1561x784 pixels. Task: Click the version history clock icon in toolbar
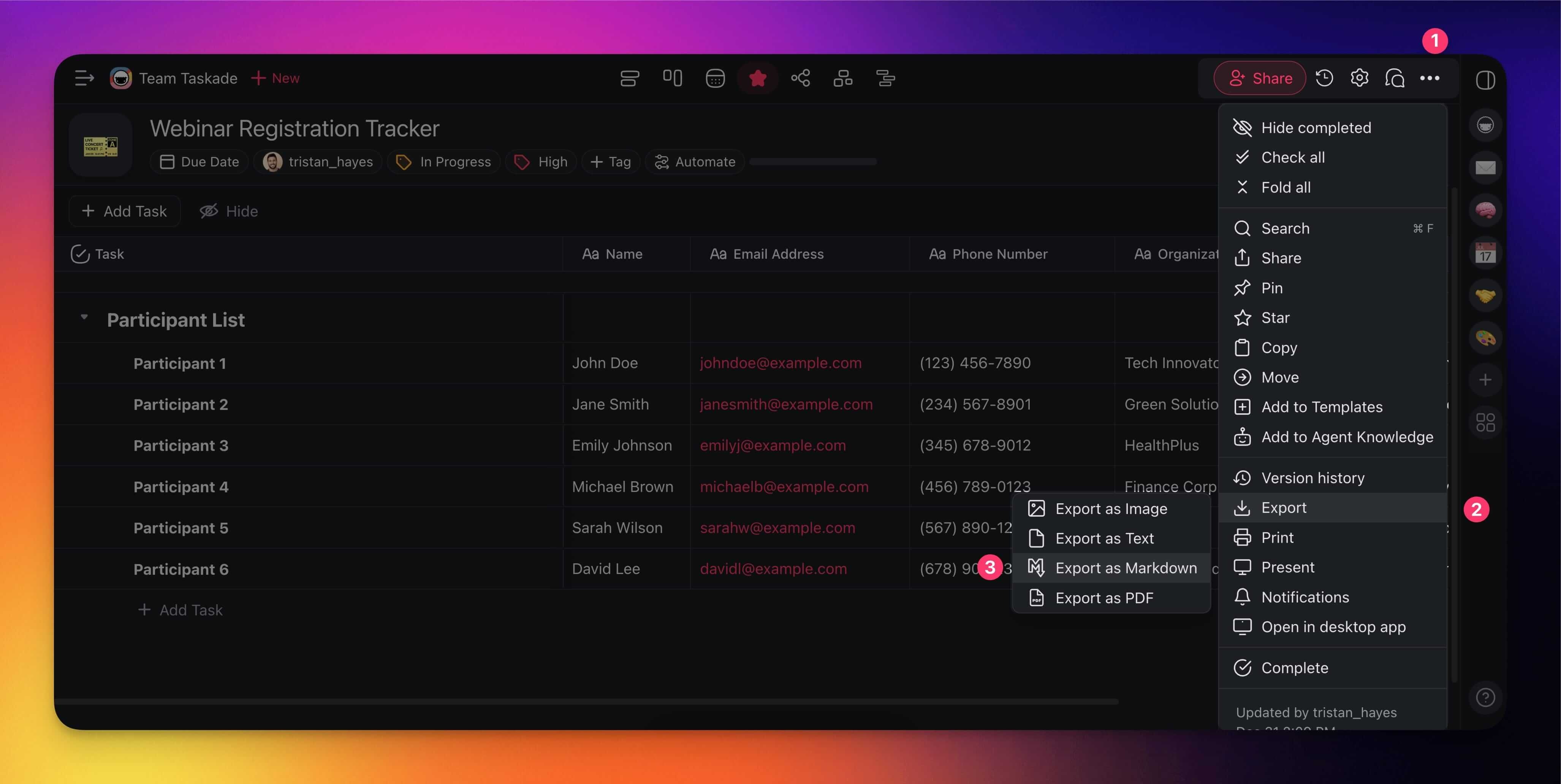coord(1324,78)
